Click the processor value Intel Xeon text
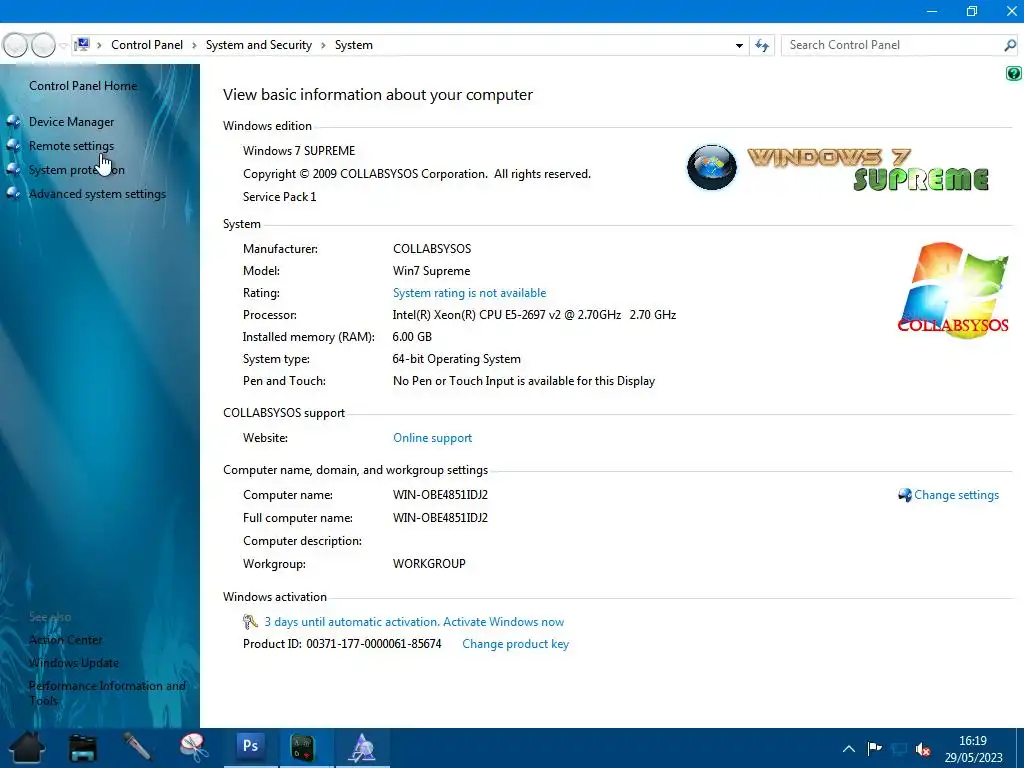1024x768 pixels. point(534,315)
